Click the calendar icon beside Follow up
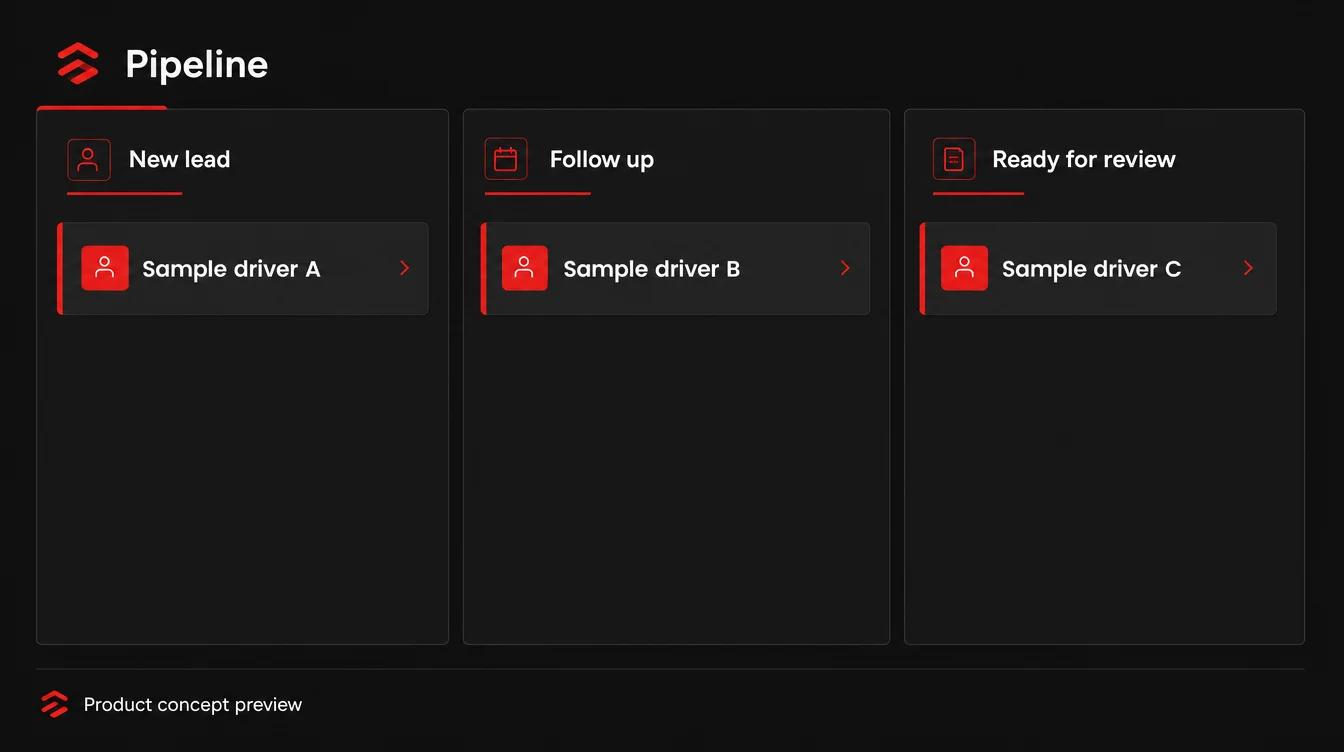Image resolution: width=1344 pixels, height=752 pixels. pyautogui.click(x=506, y=159)
